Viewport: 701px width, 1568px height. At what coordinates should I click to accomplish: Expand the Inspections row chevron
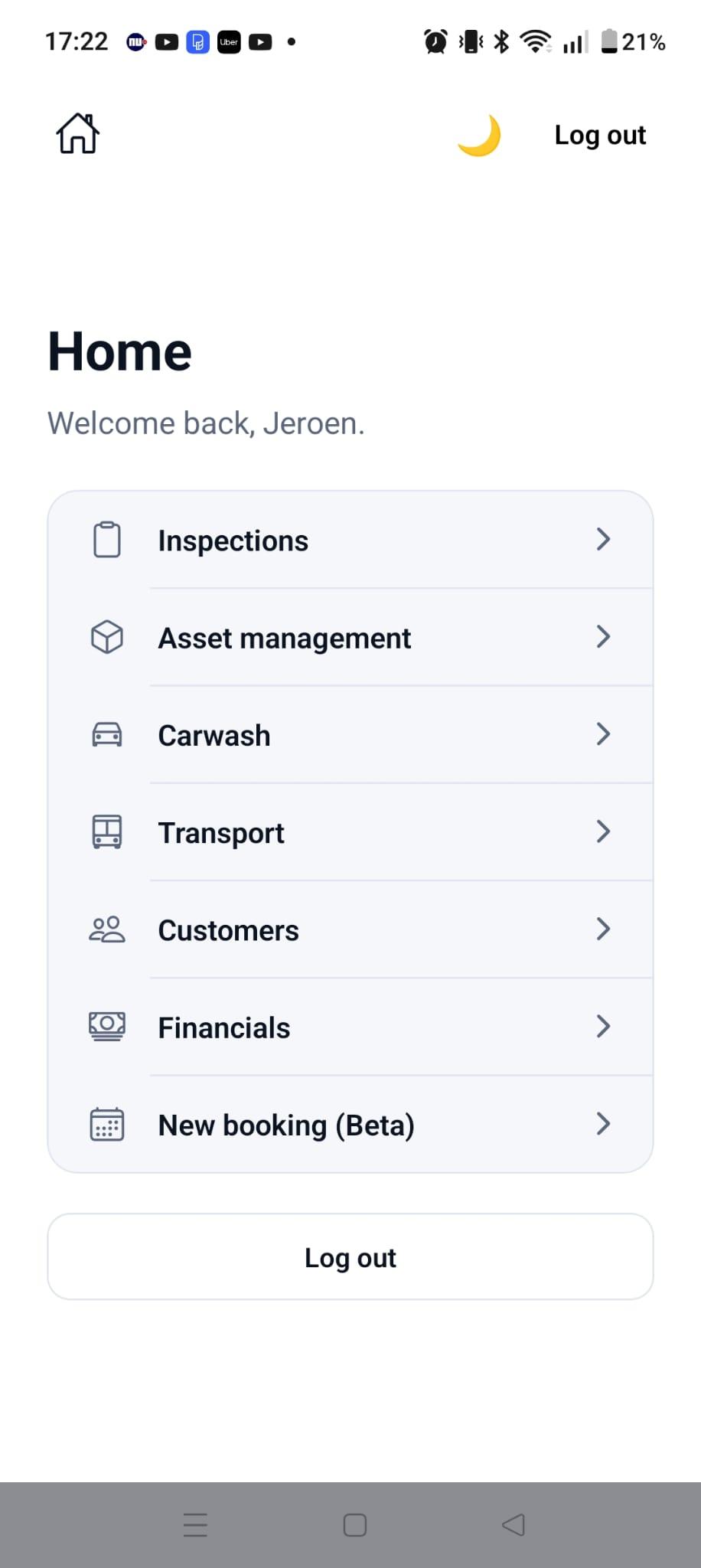coord(603,539)
